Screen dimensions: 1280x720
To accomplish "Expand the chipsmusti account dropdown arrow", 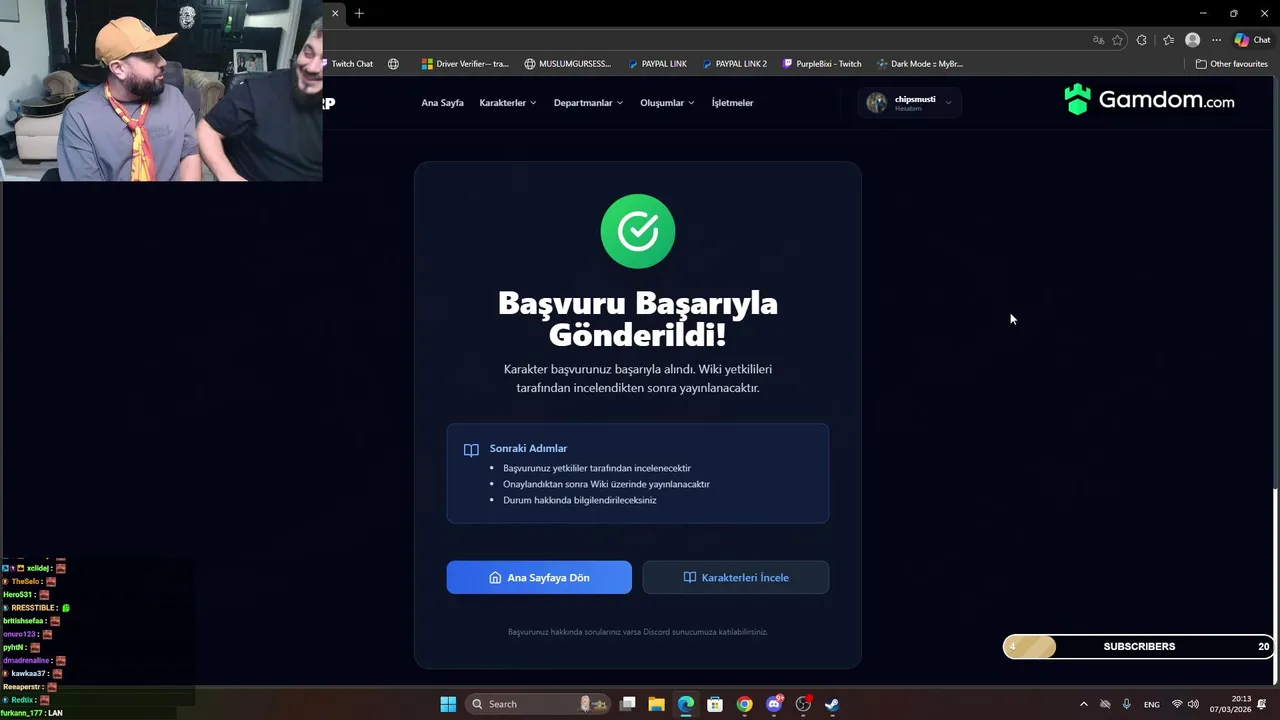I will tap(948, 103).
